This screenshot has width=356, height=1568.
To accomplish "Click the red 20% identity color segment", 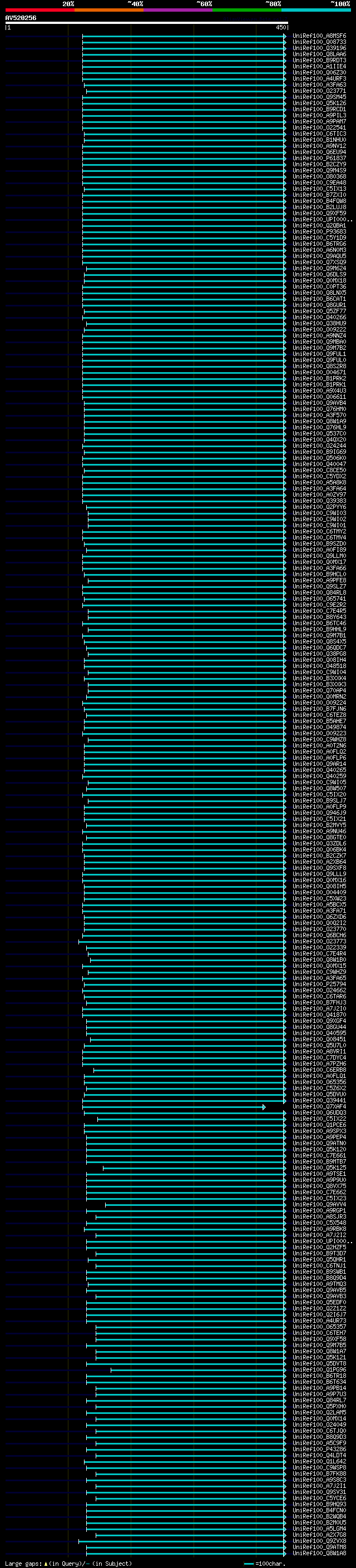I will 39,10.
